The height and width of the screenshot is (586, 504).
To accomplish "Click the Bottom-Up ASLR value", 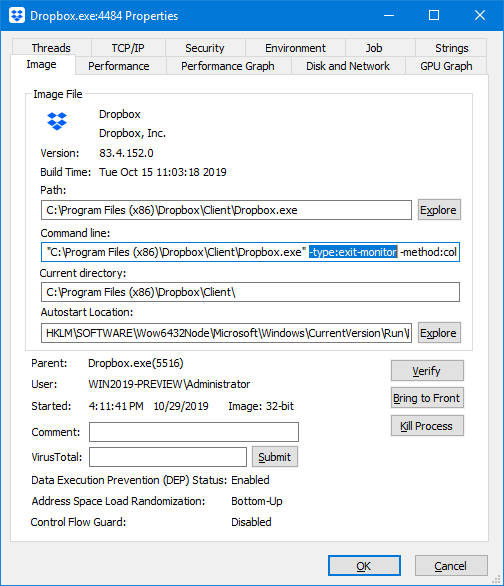I will [257, 501].
